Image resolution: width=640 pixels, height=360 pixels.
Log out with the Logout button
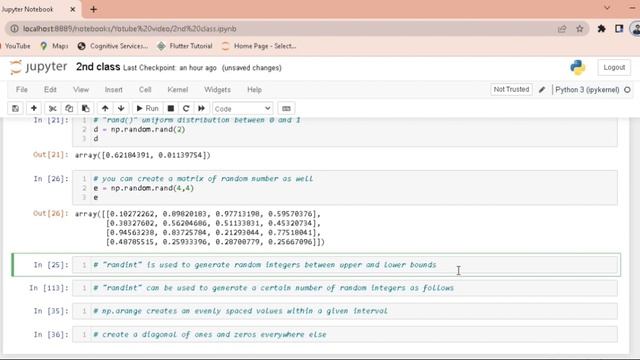614,67
